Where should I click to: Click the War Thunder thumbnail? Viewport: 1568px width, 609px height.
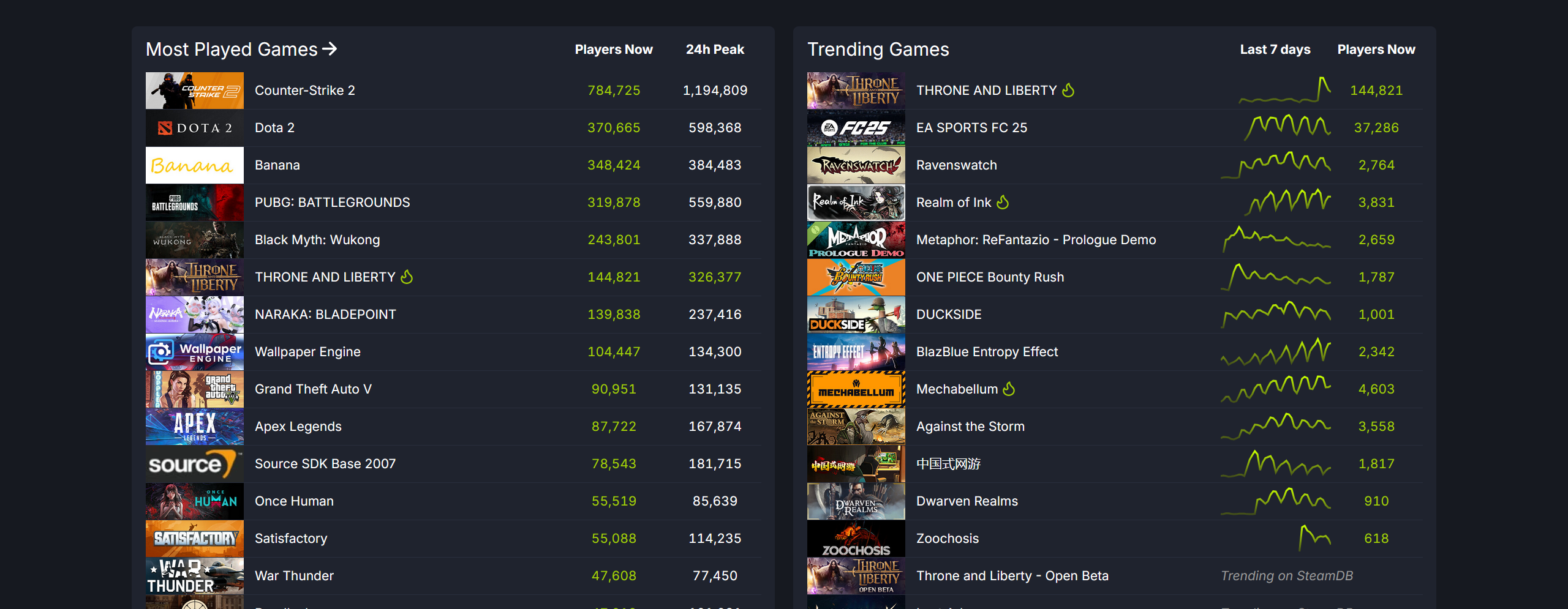point(195,576)
